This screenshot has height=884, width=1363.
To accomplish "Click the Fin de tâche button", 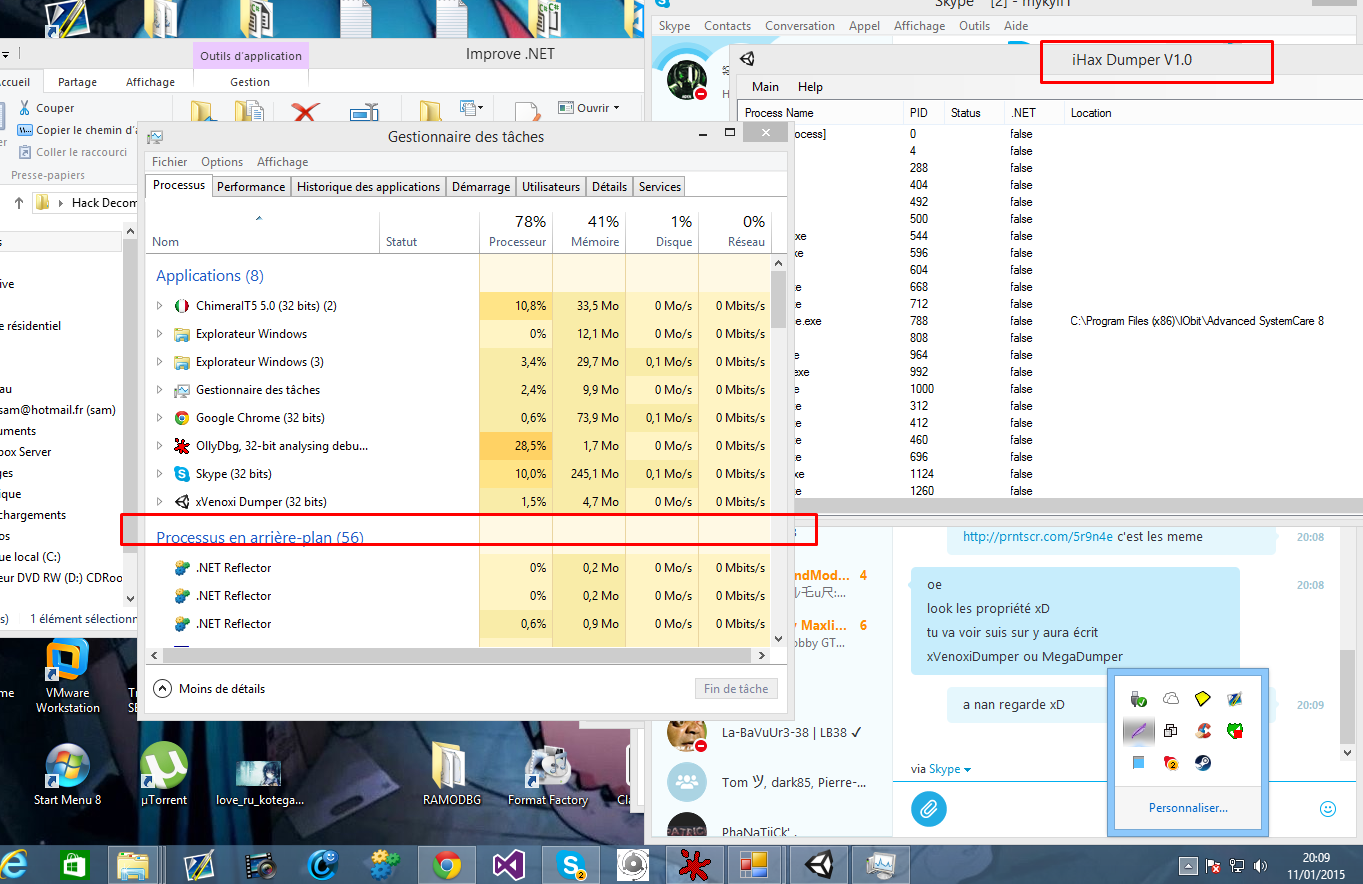I will (x=736, y=689).
